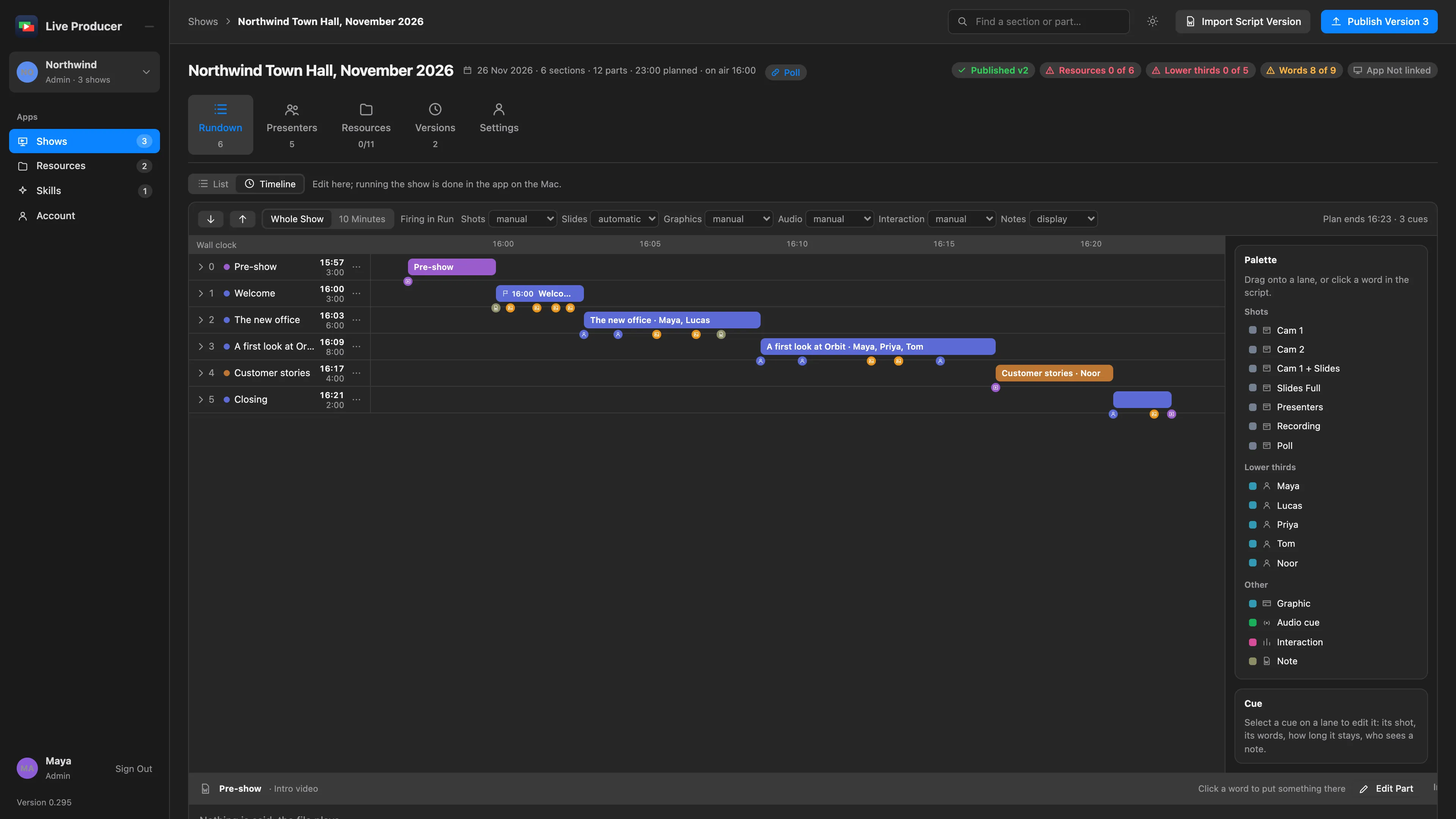Click the Poll shot grey color swatch
The height and width of the screenshot is (819, 1456).
1252,446
